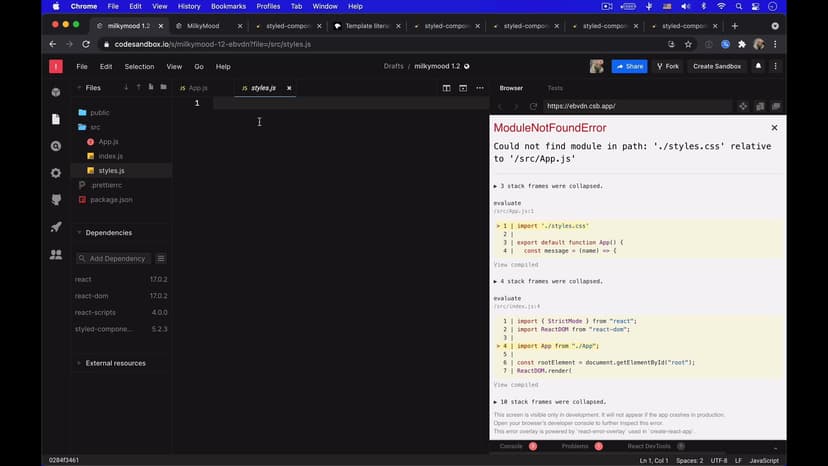Screen dimensions: 828x466
Task: Close the ModuleNotFoundError overlay
Action: click(x=773, y=128)
